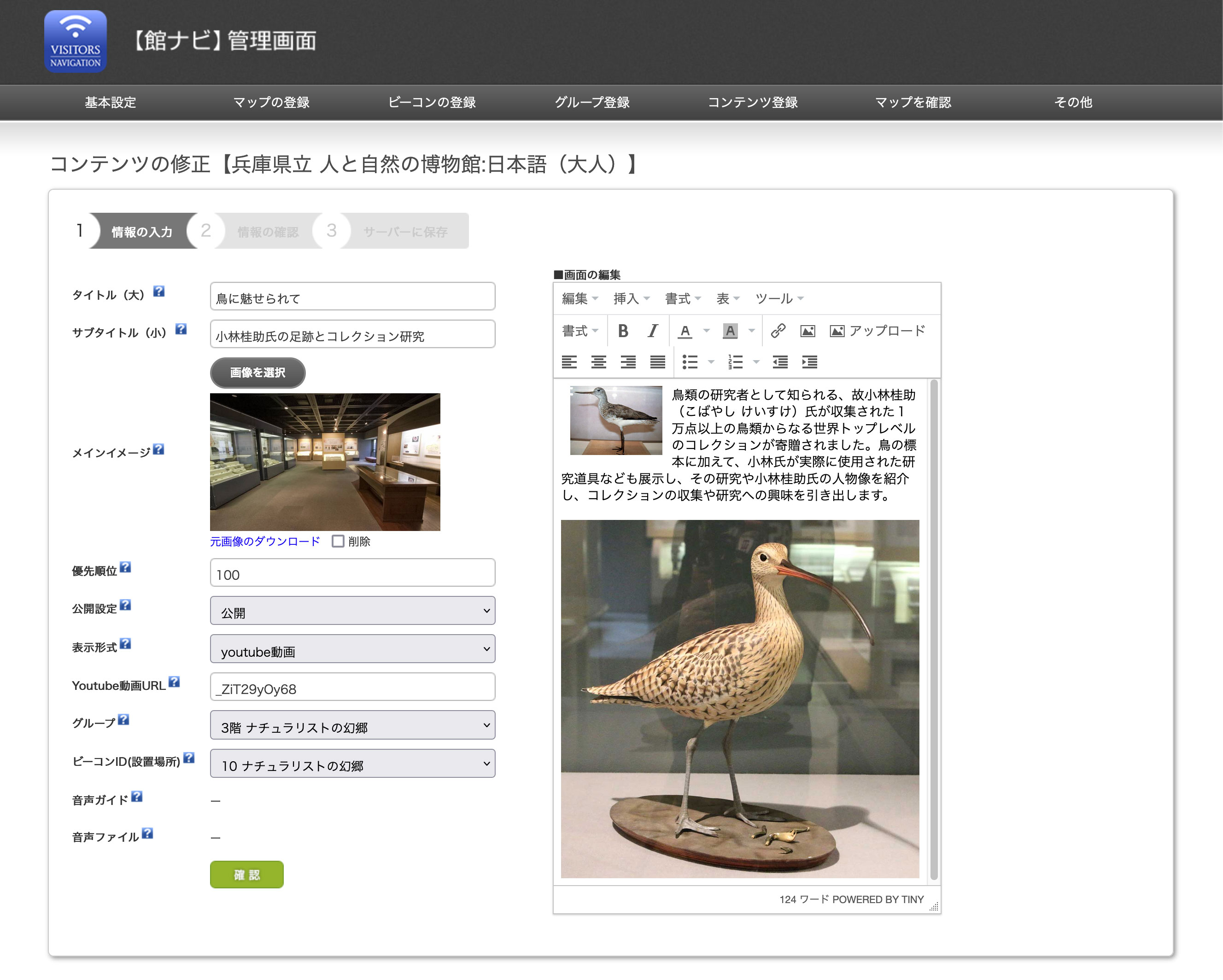Expand numbered list style arrow

756,362
